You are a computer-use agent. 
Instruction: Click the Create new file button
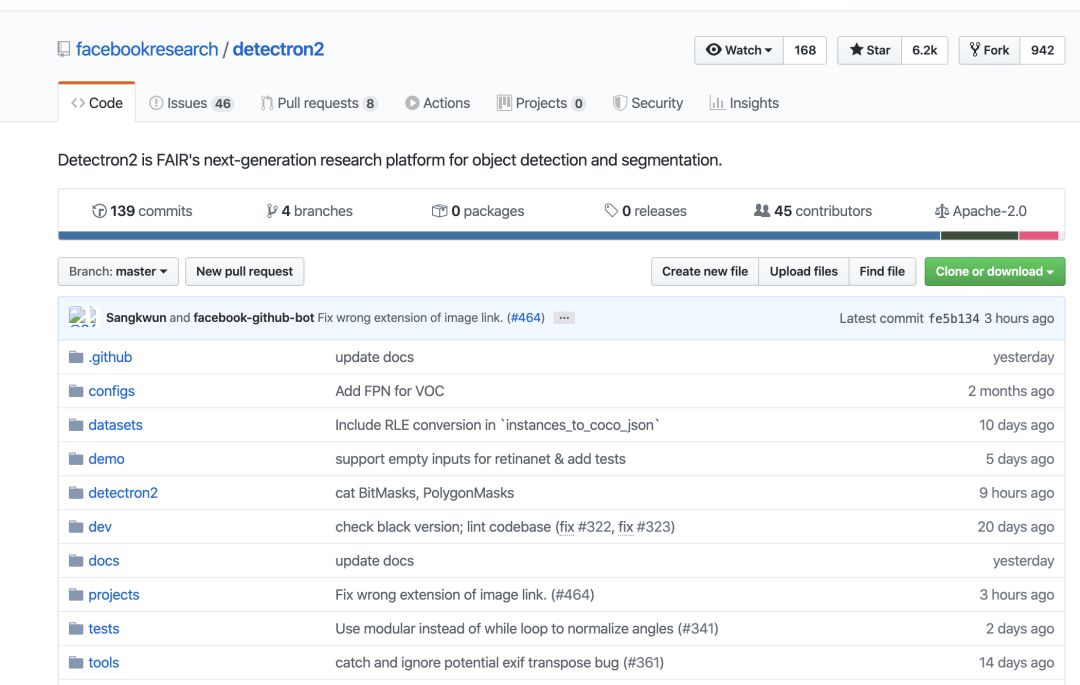point(705,271)
